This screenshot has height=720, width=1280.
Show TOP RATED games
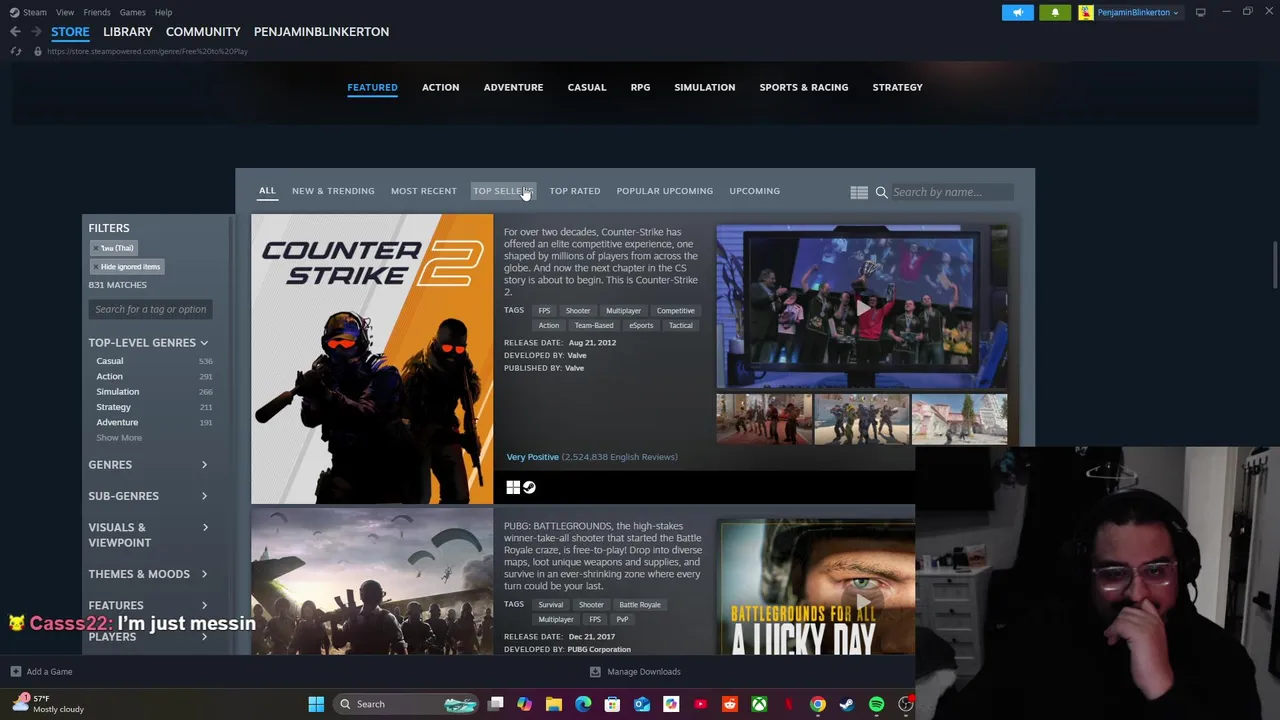pos(574,191)
